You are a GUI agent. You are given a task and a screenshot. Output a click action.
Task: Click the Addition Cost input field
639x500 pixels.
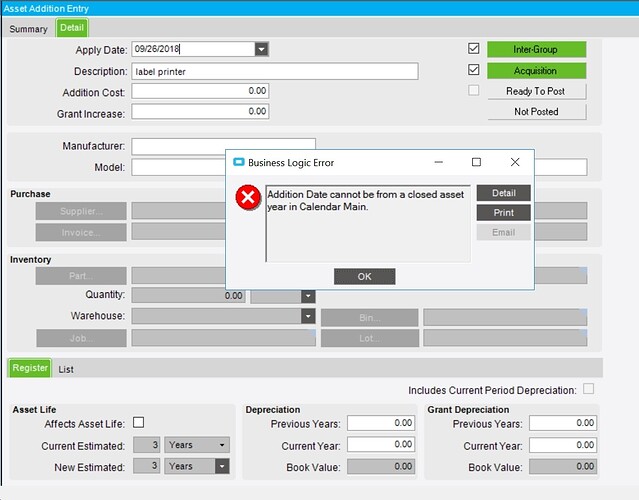click(199, 92)
